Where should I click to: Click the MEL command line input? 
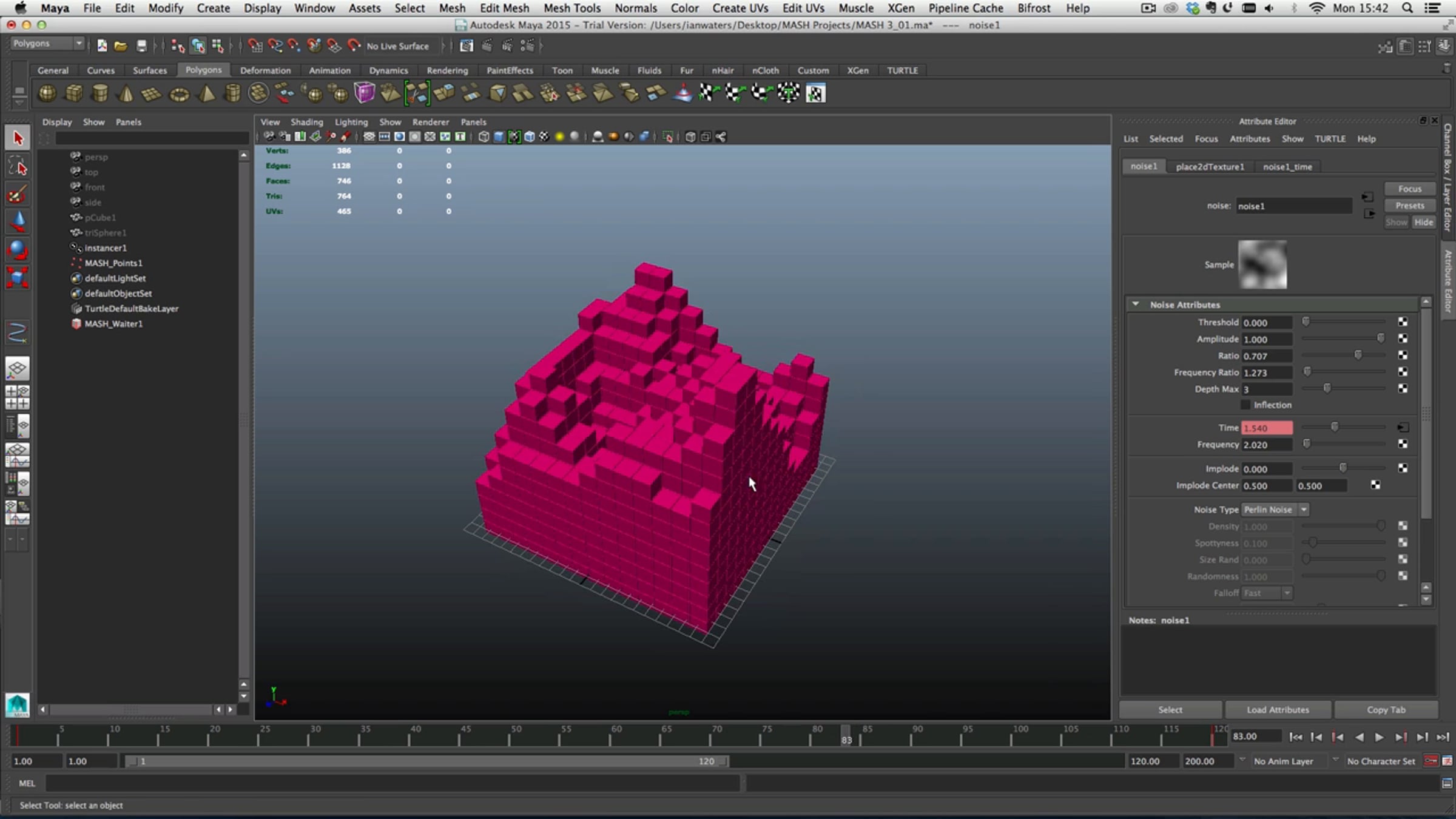pos(393,783)
